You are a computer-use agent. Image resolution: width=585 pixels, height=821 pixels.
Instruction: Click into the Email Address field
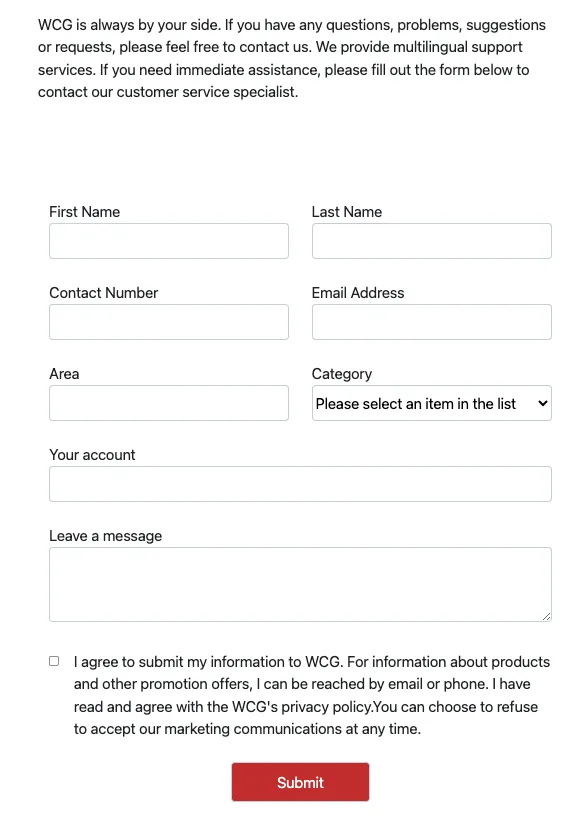(432, 322)
